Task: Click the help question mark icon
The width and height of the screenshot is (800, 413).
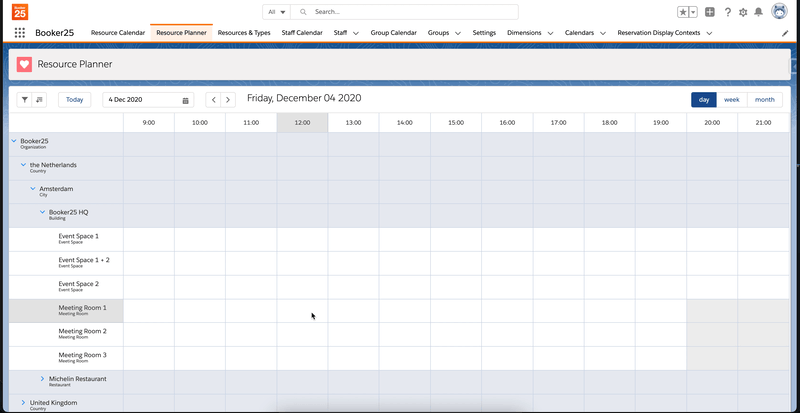Action: tap(727, 12)
